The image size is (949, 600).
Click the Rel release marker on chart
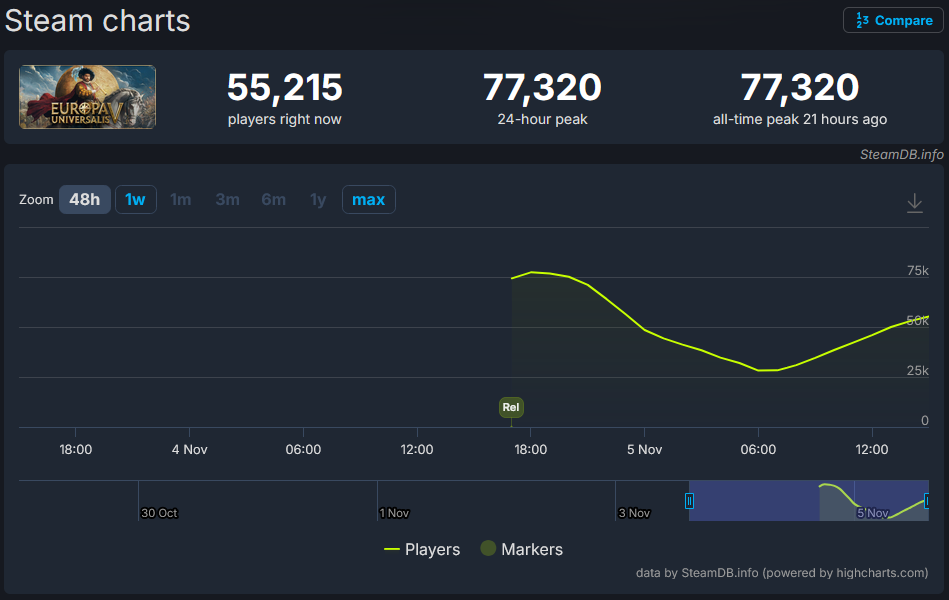(511, 407)
